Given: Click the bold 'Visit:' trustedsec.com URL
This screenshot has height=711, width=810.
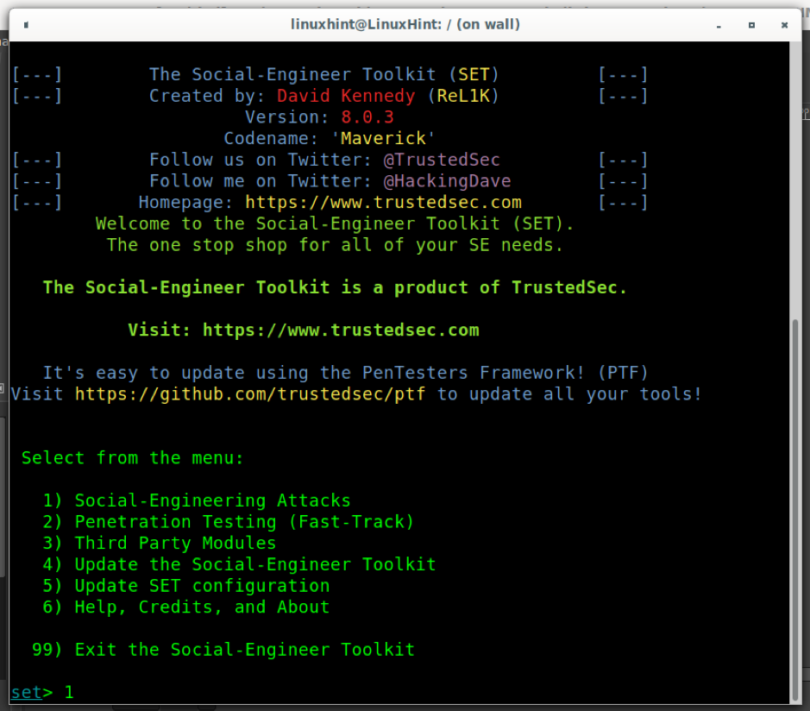Looking at the screenshot, I should (x=340, y=330).
